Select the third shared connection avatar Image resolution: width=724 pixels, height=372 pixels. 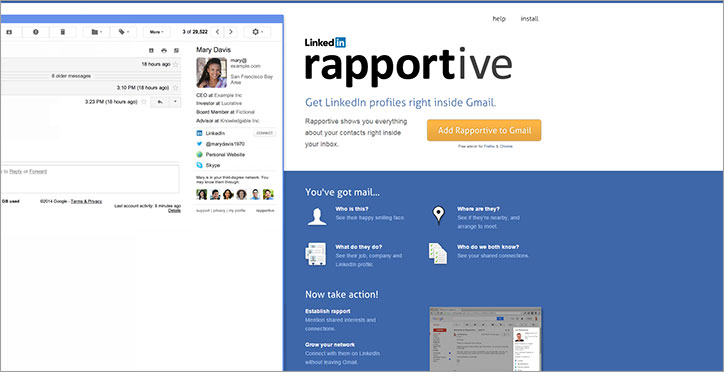coord(228,194)
